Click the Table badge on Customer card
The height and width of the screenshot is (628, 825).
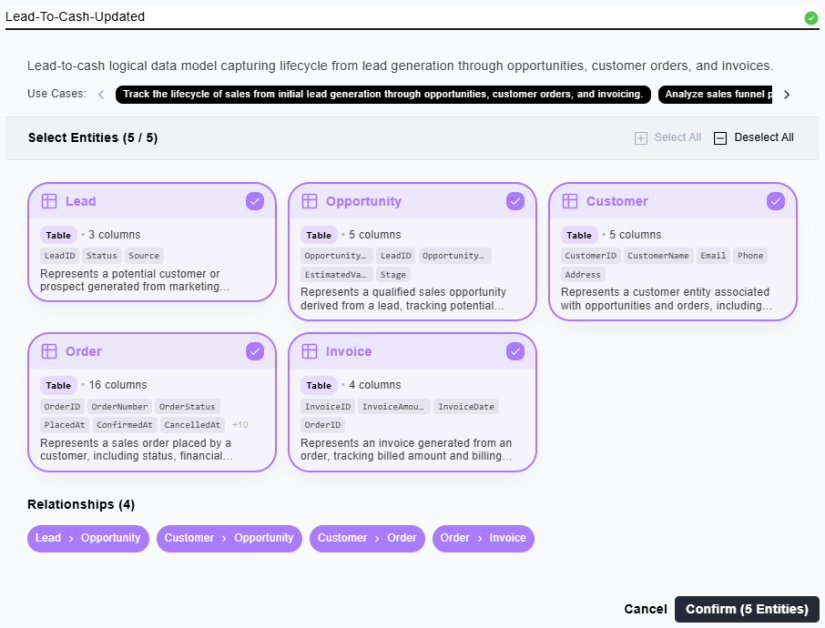point(579,235)
